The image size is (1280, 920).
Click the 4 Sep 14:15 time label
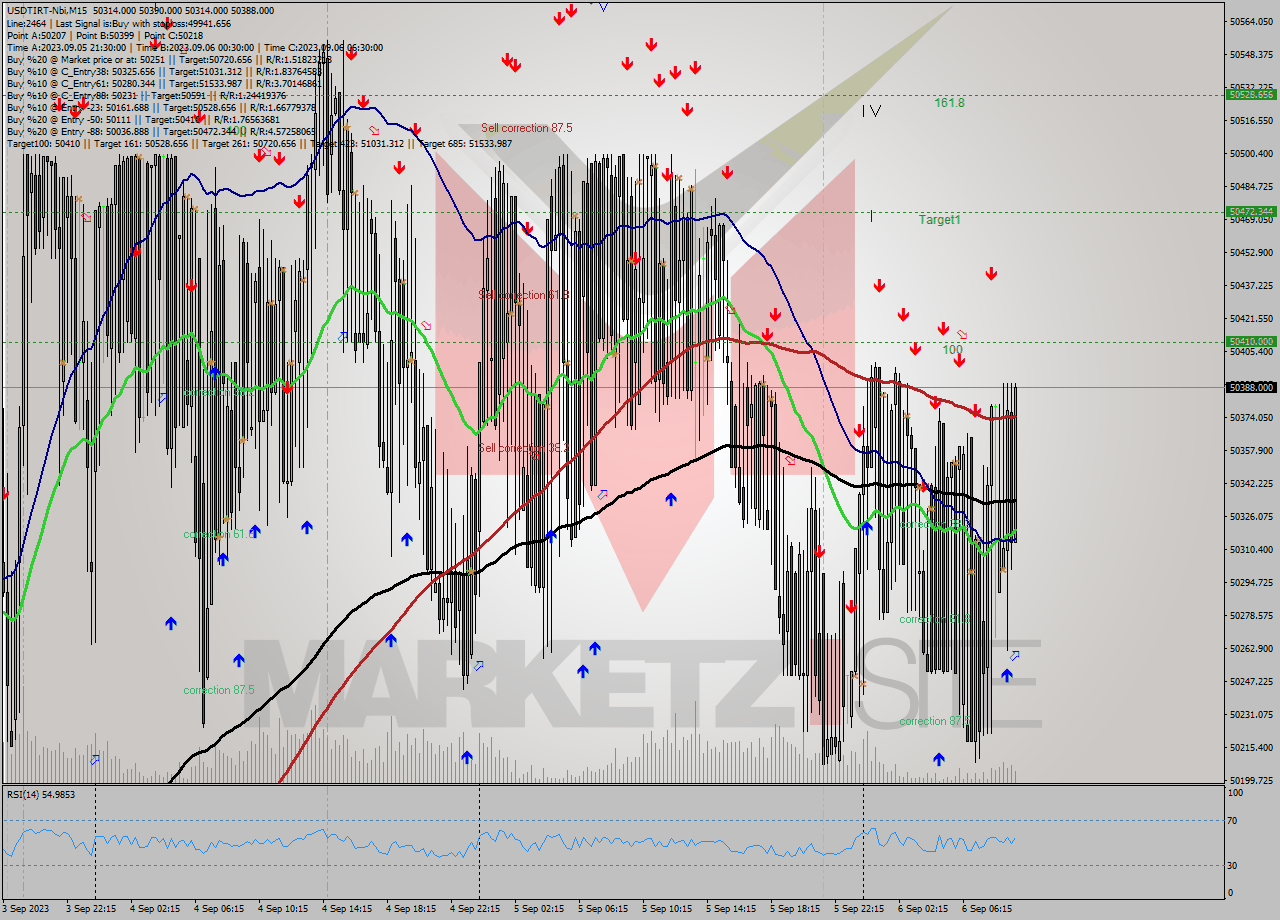click(x=347, y=909)
